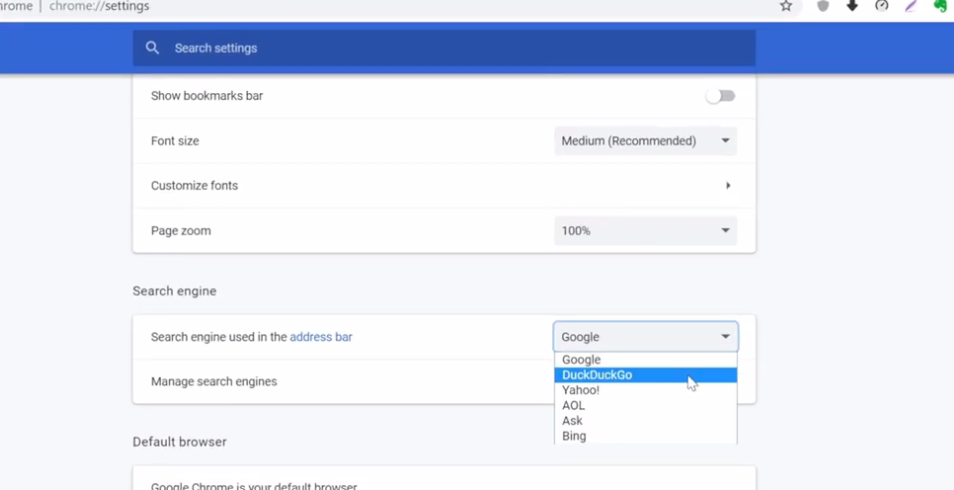Open the Font size dropdown
This screenshot has width=954, height=490.
click(x=645, y=141)
